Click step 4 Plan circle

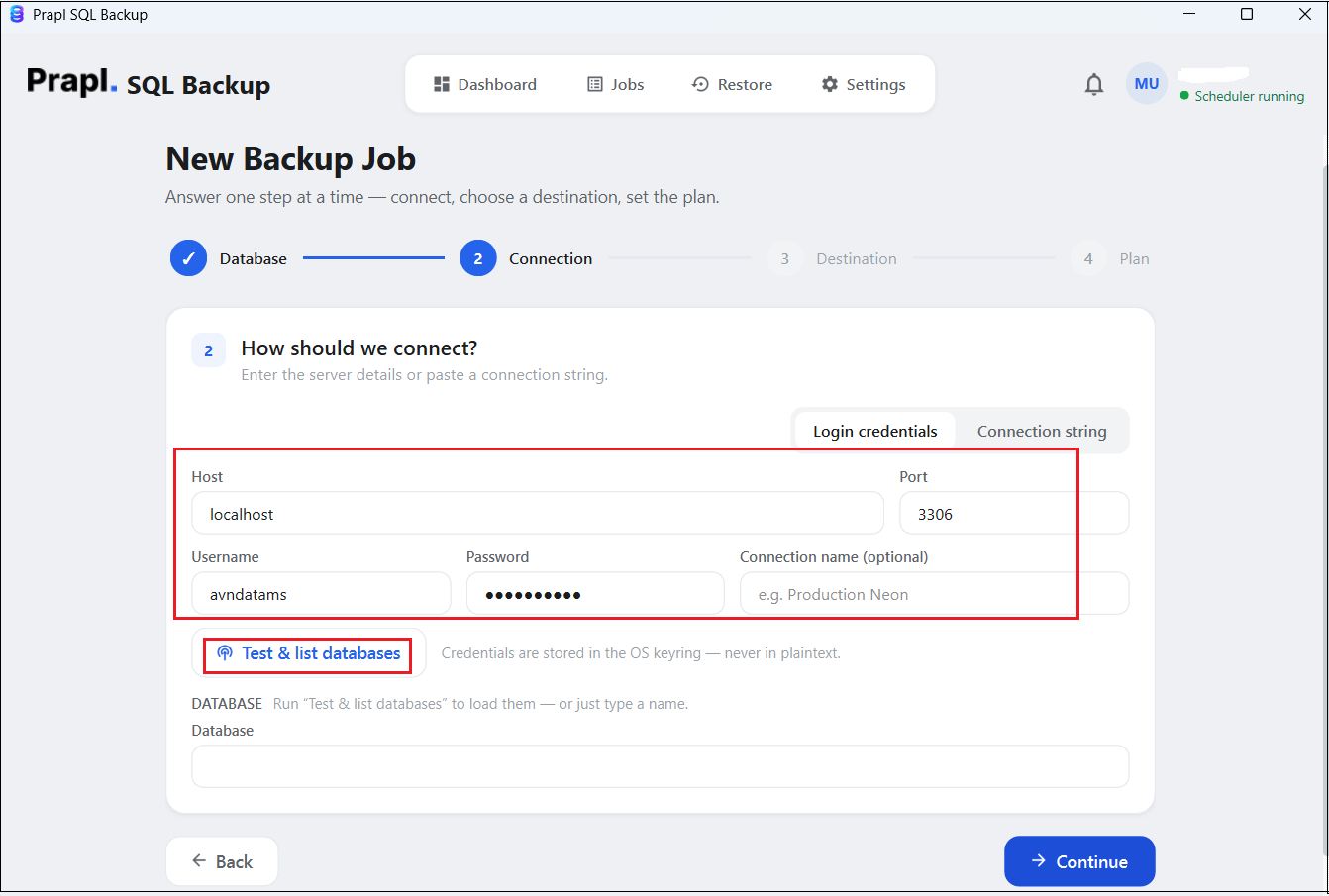click(1088, 258)
